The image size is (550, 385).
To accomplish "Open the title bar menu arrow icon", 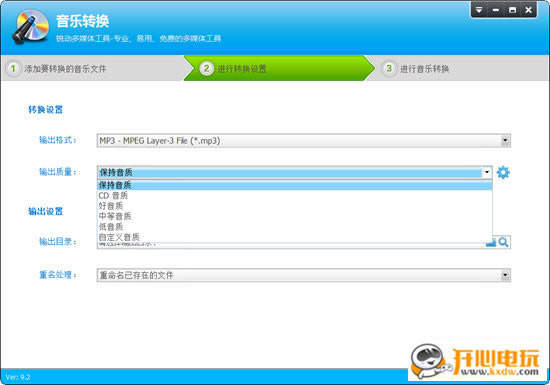I will [479, 10].
